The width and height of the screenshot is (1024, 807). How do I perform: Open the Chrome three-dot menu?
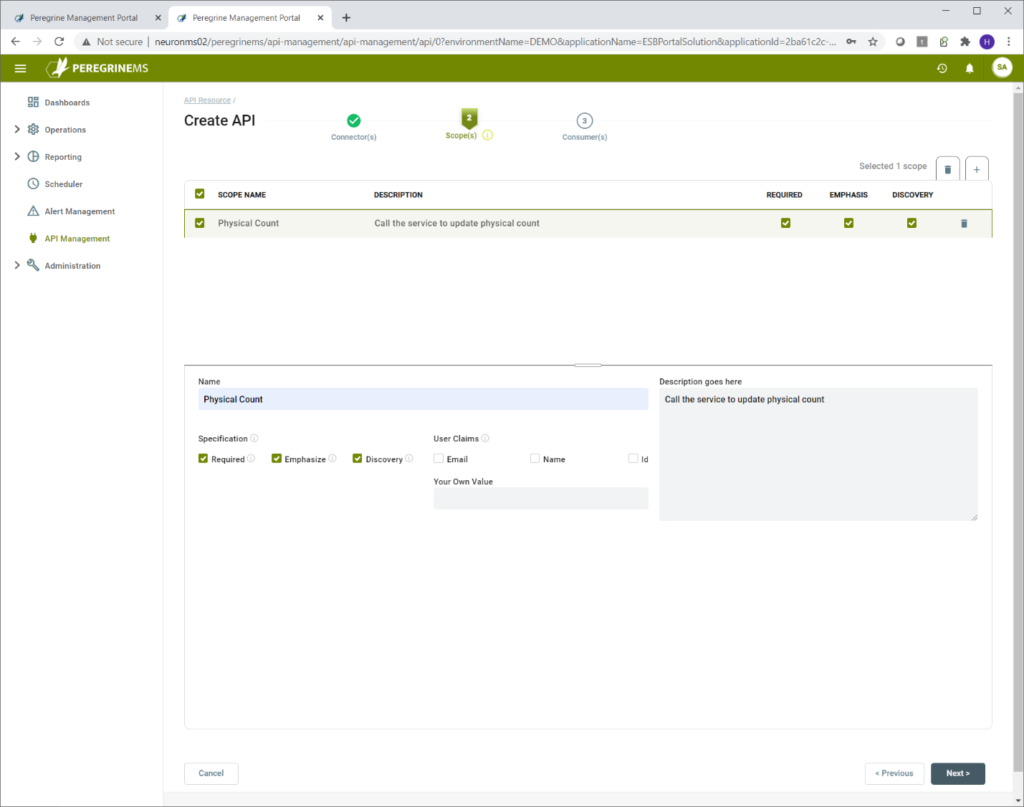1009,42
